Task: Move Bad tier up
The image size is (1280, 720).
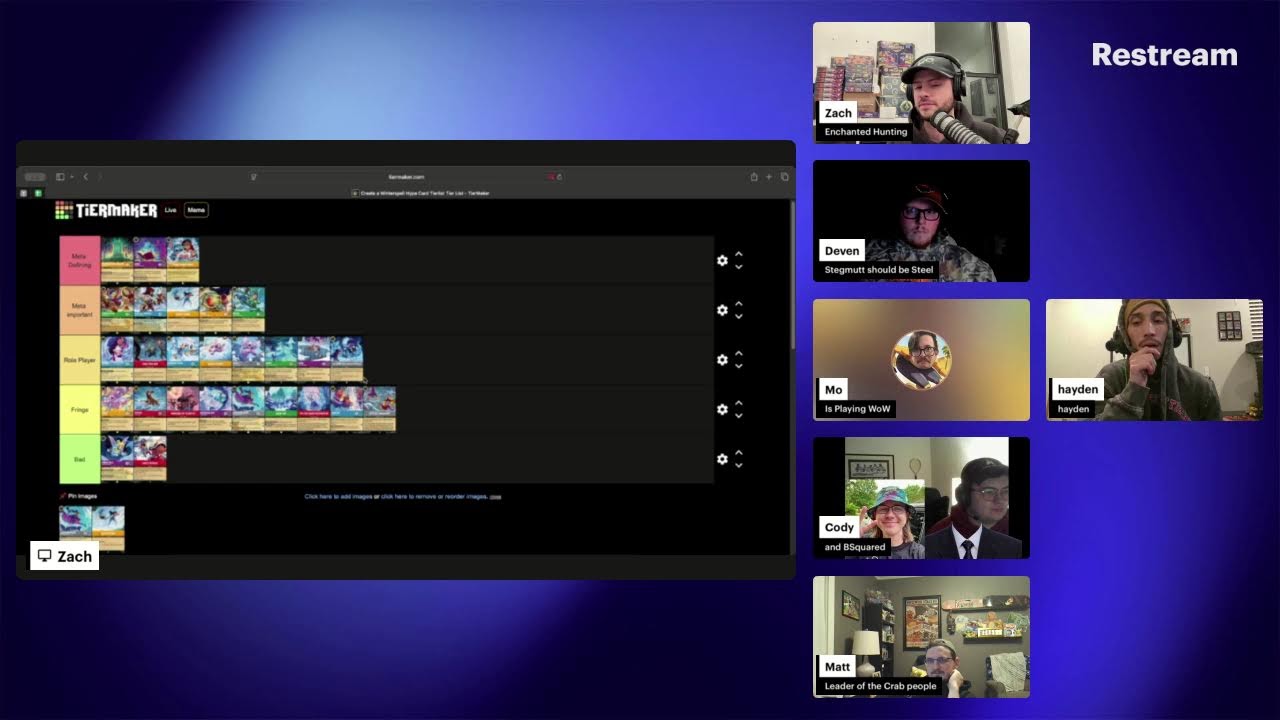Action: [739, 453]
